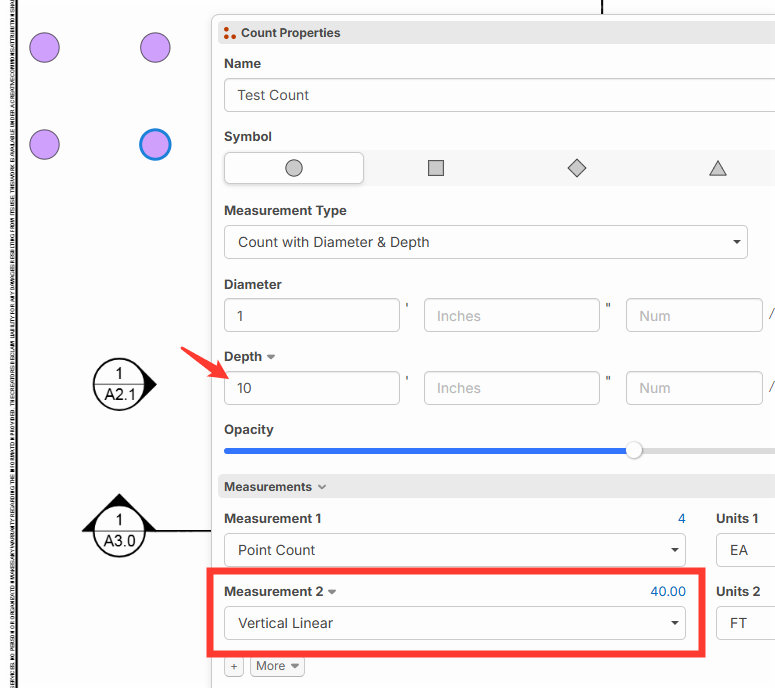
Task: Select the triangle symbol option
Action: (x=717, y=168)
